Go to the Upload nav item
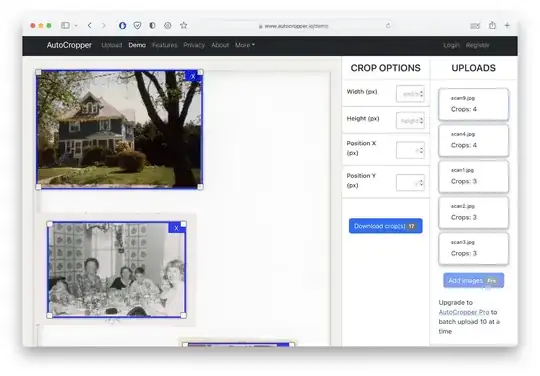Screen dimensions: 540x376 pyautogui.click(x=112, y=45)
